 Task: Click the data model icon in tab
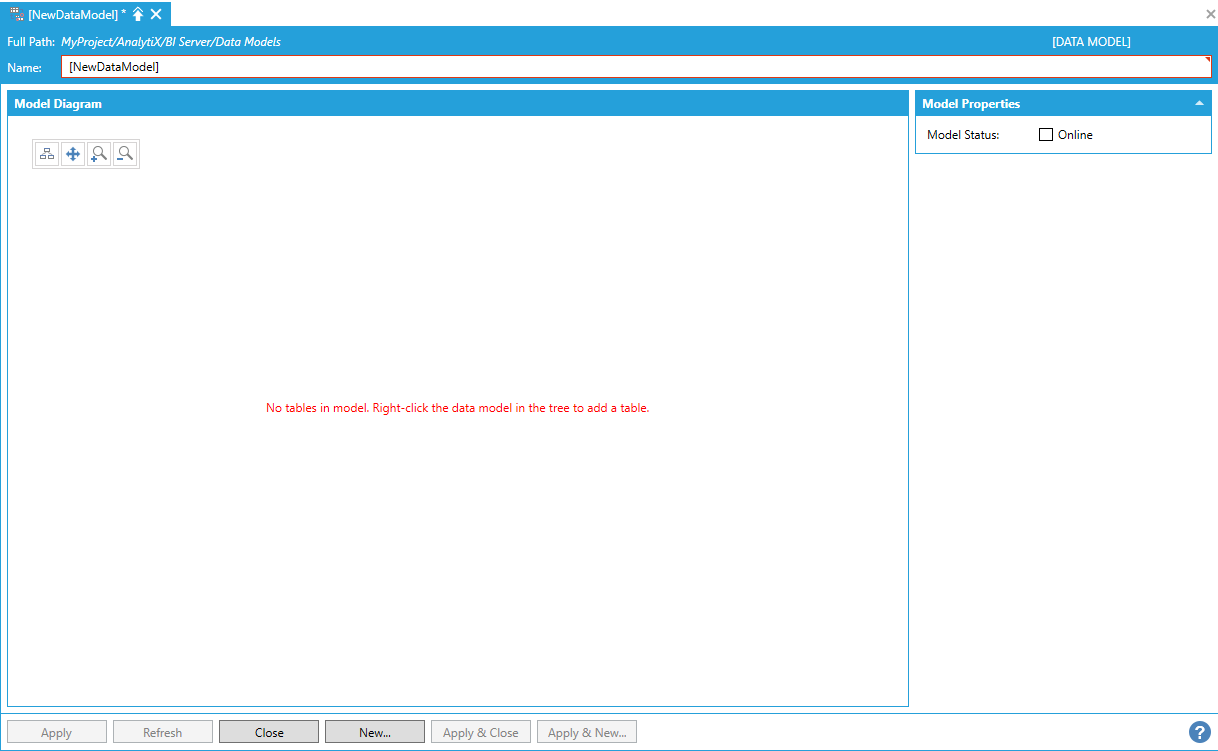16,14
